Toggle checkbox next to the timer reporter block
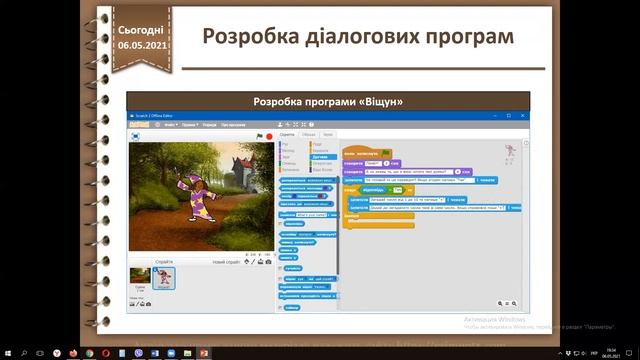Image resolution: width=640 pixels, height=360 pixels. point(280,307)
